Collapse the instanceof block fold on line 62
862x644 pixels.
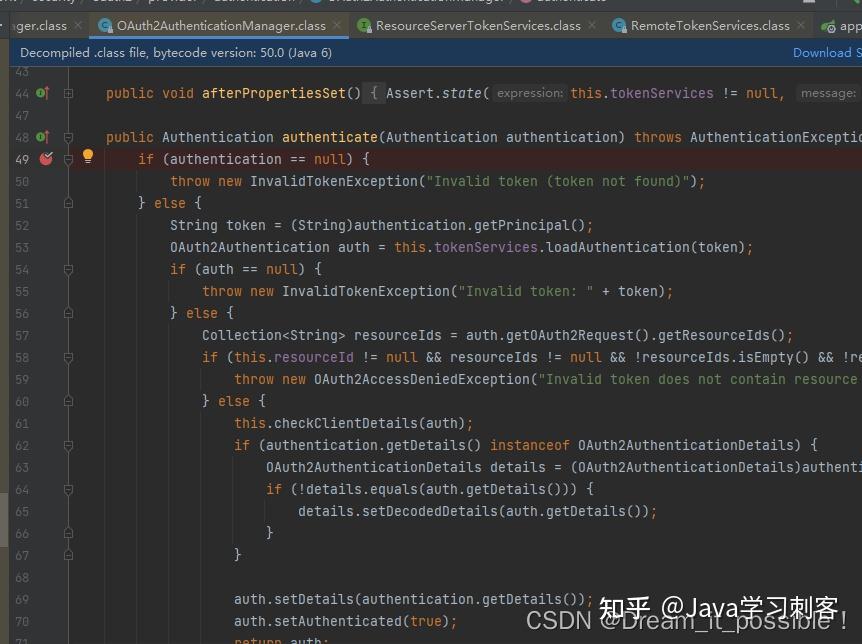coord(68,445)
